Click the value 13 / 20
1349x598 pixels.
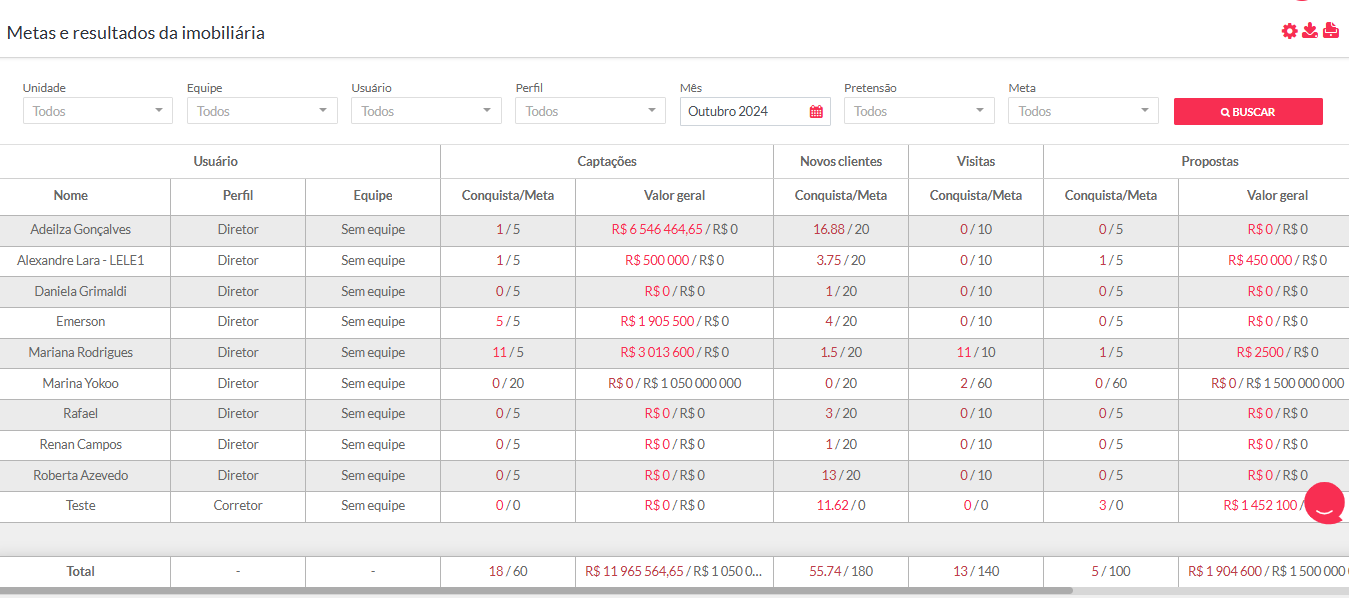click(841, 475)
